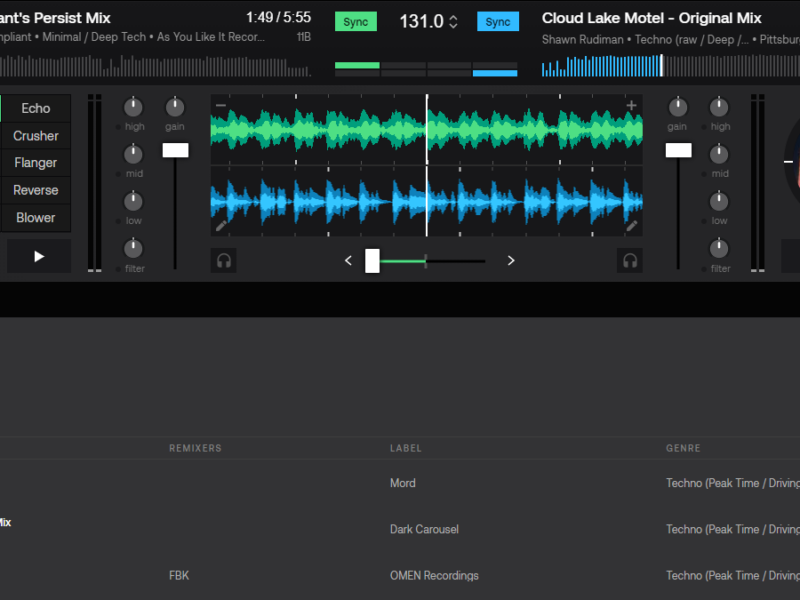Sort the table by the Label column header

coord(406,449)
